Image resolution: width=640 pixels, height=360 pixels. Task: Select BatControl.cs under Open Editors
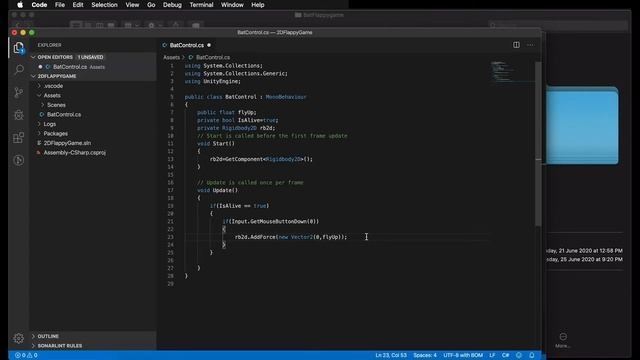pyautogui.click(x=70, y=67)
